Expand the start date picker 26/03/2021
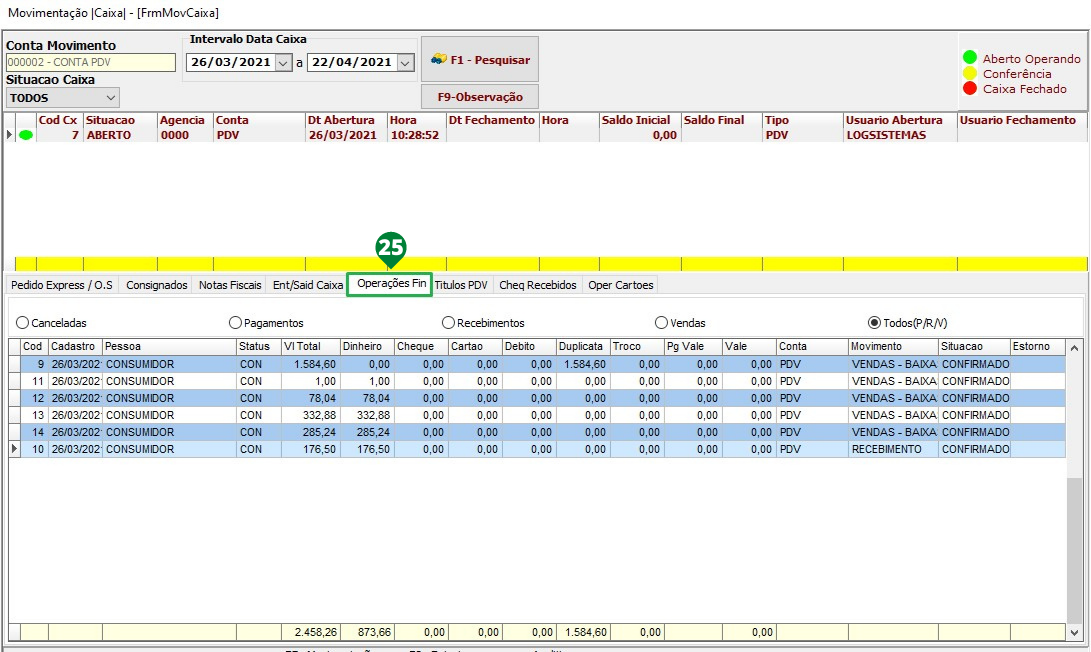 pos(283,62)
